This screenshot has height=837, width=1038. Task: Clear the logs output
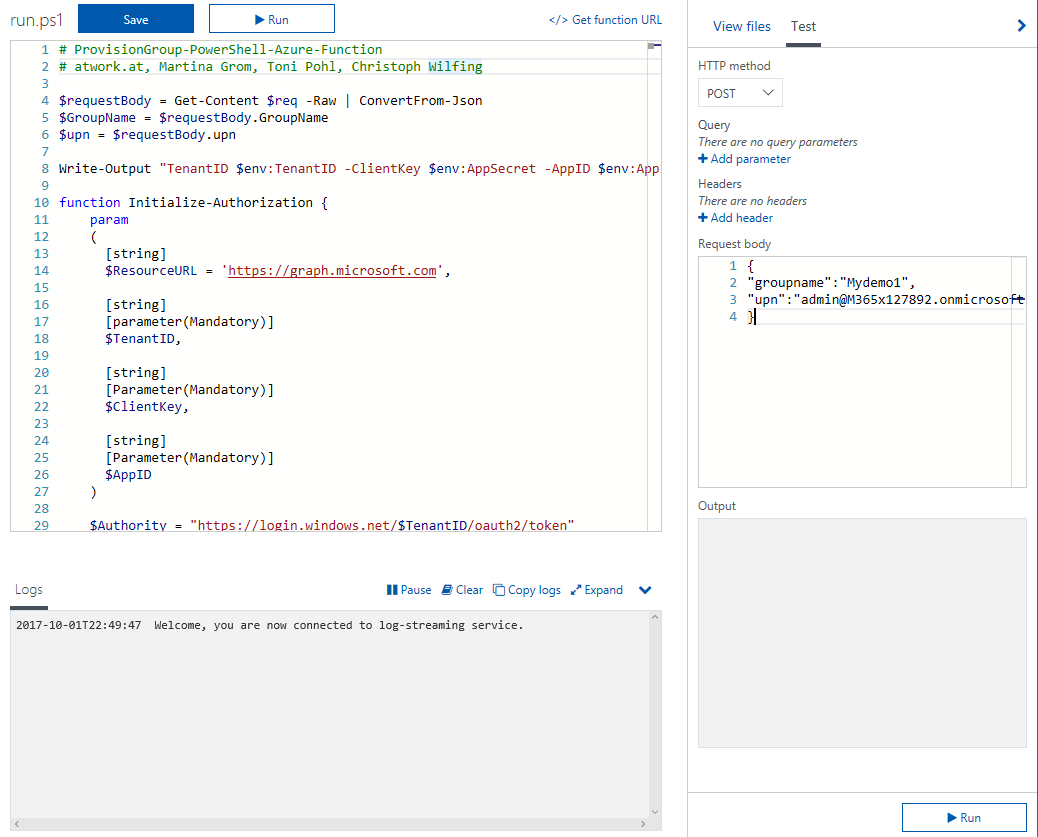click(x=462, y=590)
